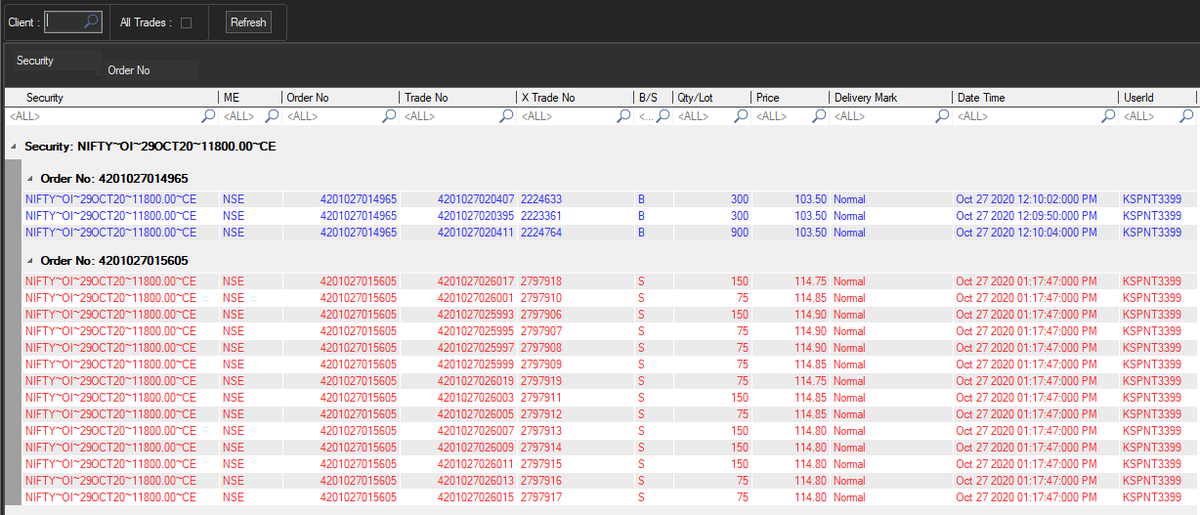1200x515 pixels.
Task: Click filter search icon in ME column
Action: tap(270, 116)
